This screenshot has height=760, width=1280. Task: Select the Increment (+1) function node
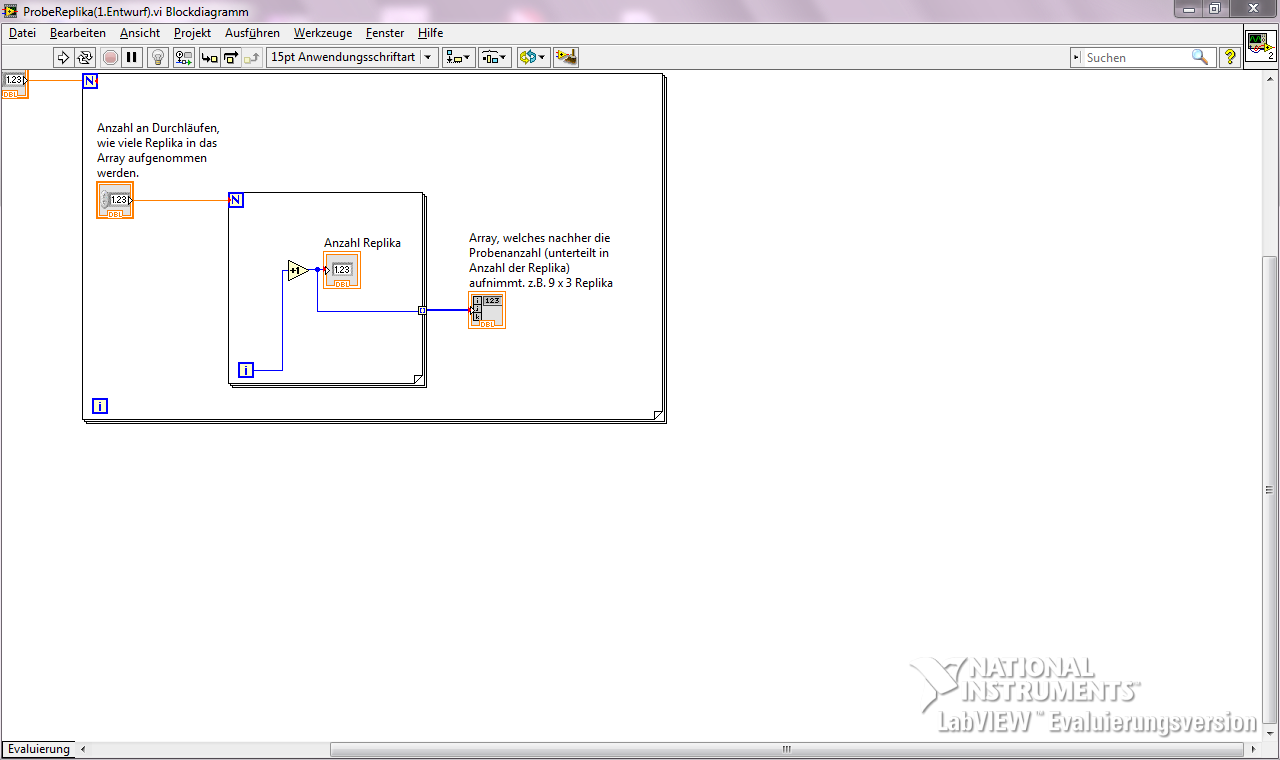pyautogui.click(x=298, y=270)
